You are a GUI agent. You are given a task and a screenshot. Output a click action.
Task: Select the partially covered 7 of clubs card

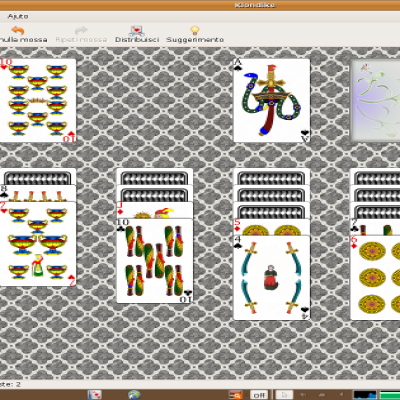[x=375, y=227]
